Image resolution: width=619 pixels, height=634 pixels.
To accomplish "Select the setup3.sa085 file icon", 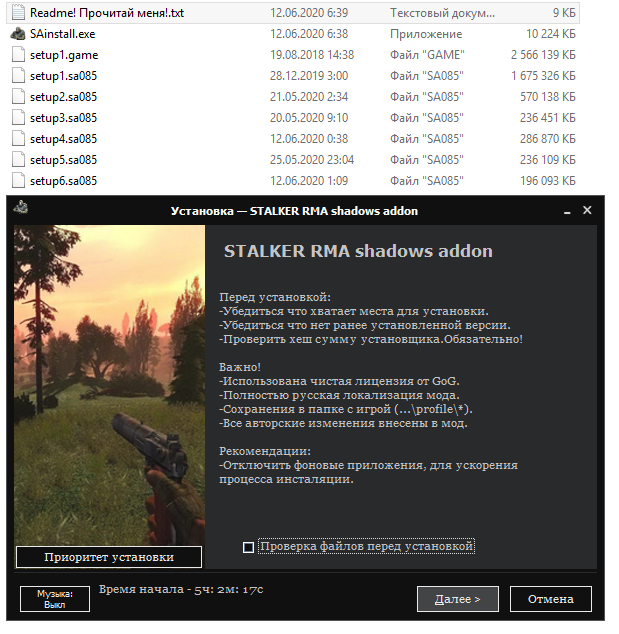I will [x=18, y=118].
